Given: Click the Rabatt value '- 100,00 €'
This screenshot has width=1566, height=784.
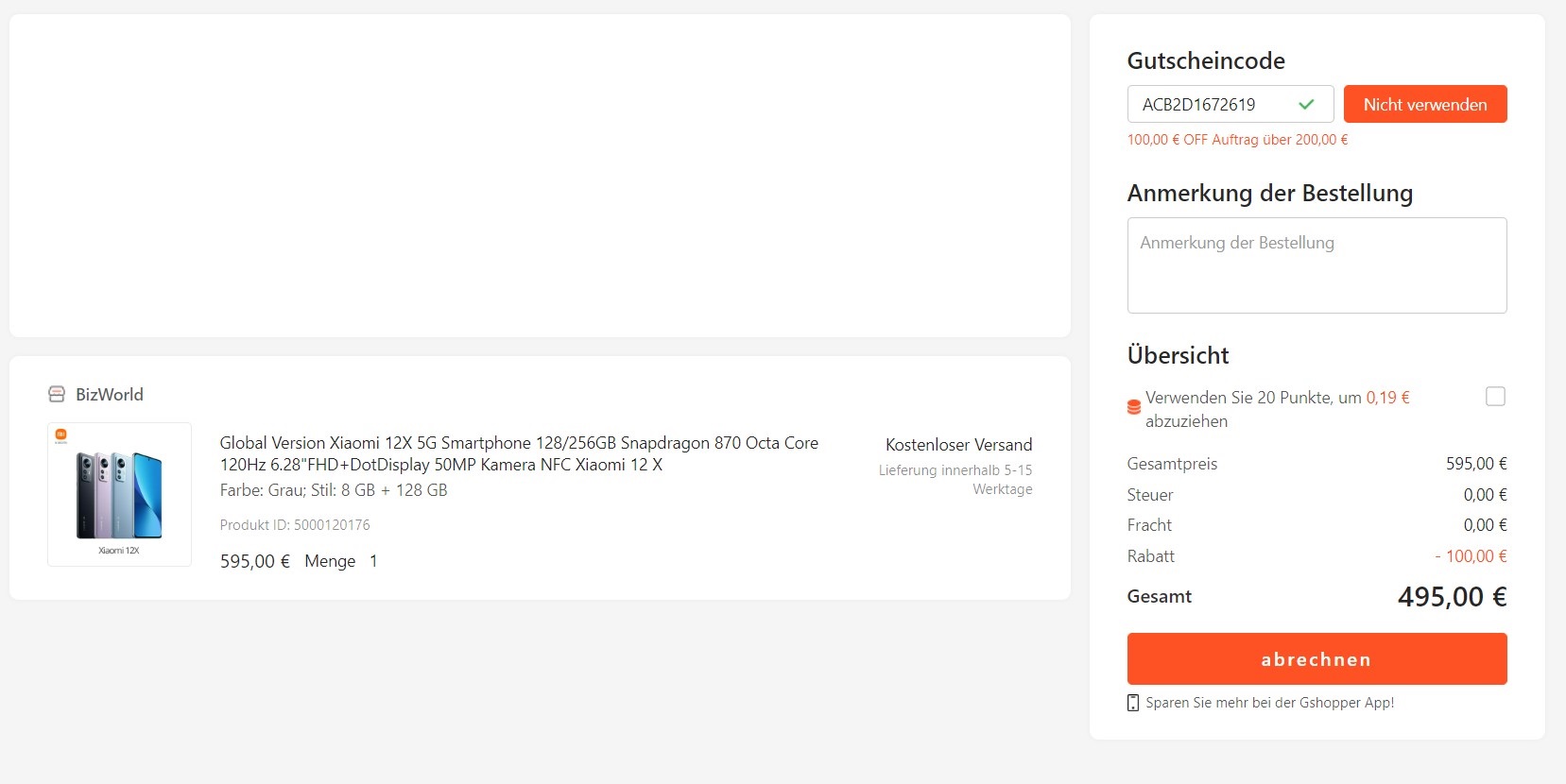Looking at the screenshot, I should click(1471, 556).
